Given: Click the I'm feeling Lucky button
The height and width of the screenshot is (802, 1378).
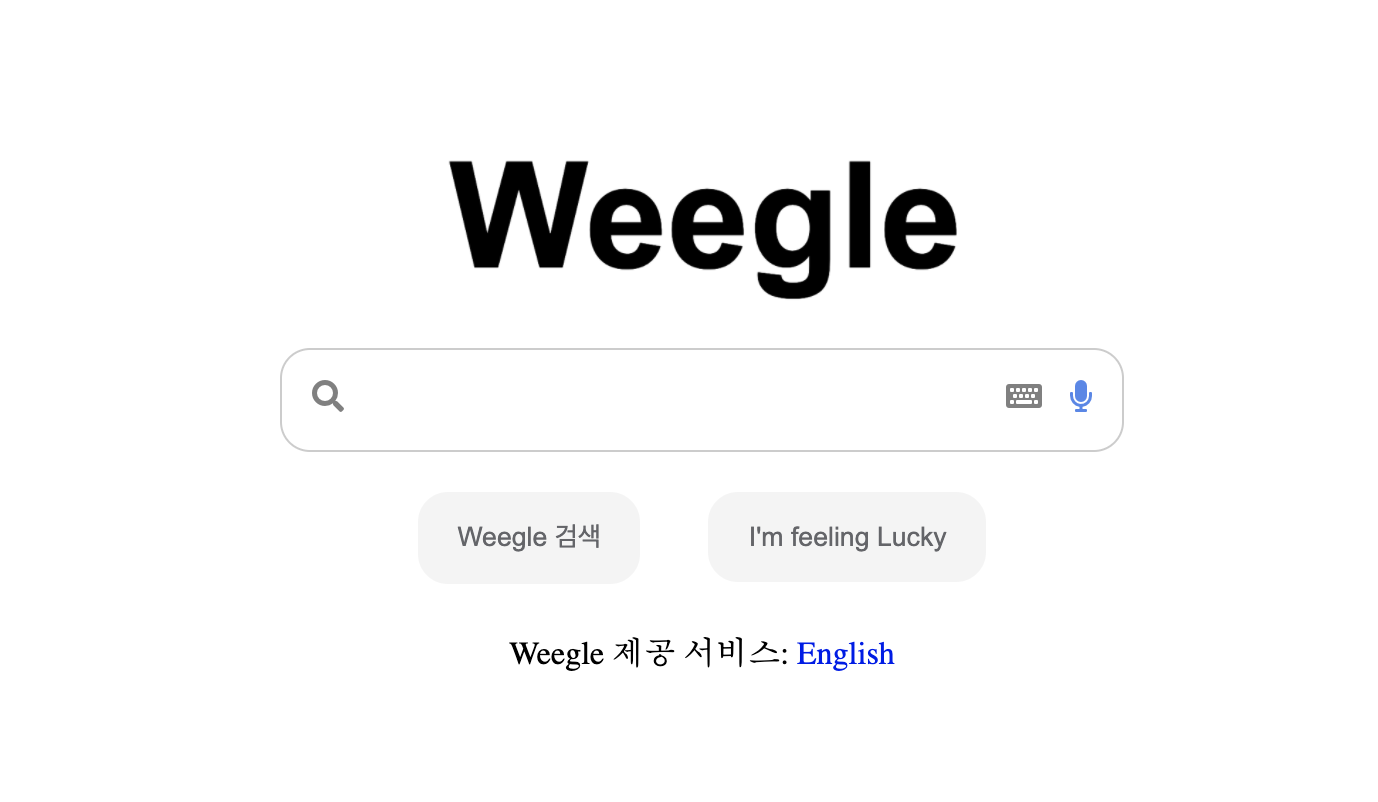Looking at the screenshot, I should [847, 537].
